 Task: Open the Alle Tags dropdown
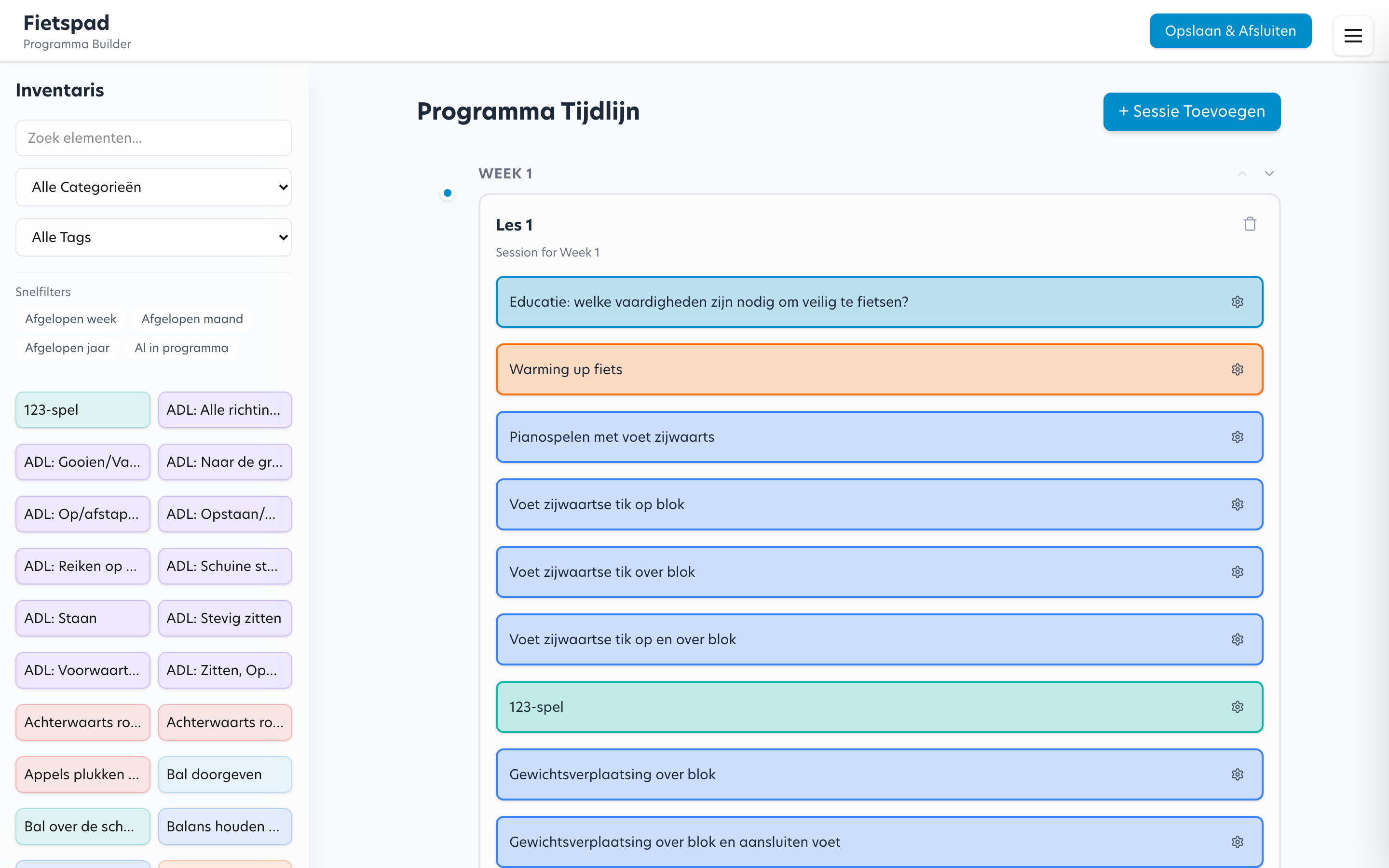click(x=153, y=236)
